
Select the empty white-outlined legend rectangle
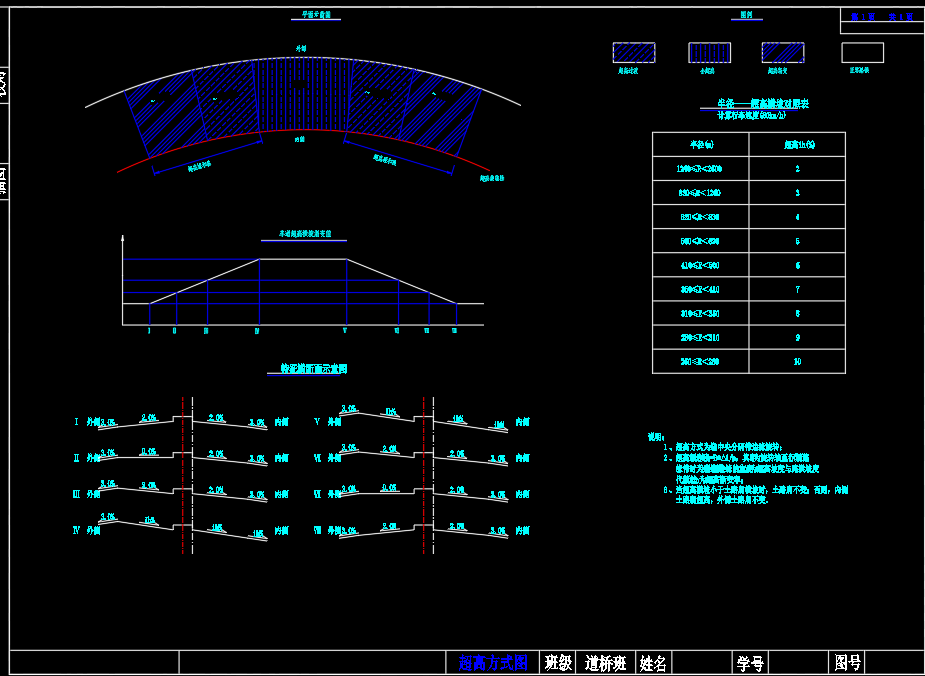pos(862,53)
